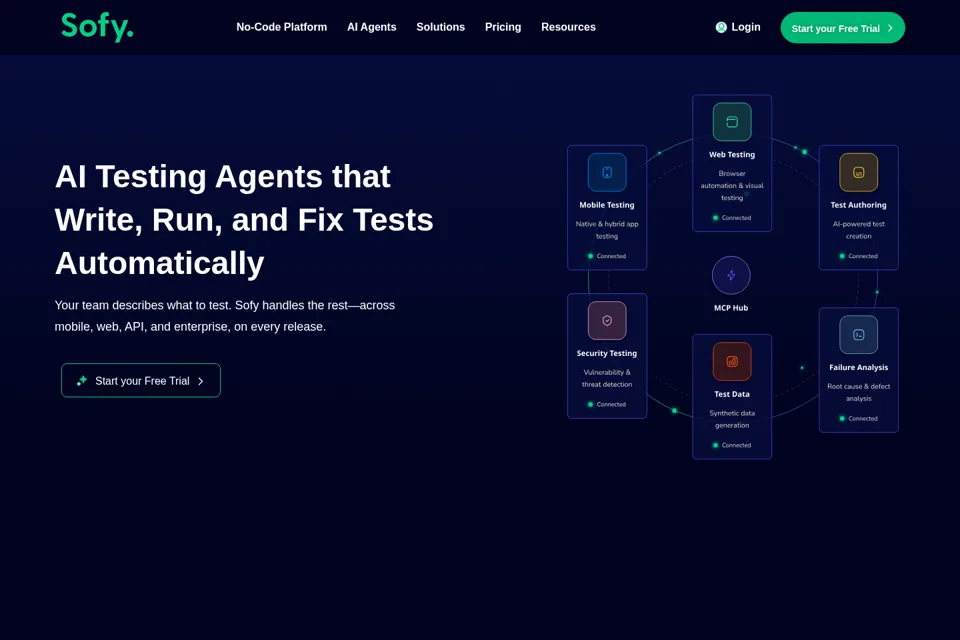Viewport: 960px width, 640px height.
Task: Click the hero Start your Free Trial button
Action: (141, 380)
